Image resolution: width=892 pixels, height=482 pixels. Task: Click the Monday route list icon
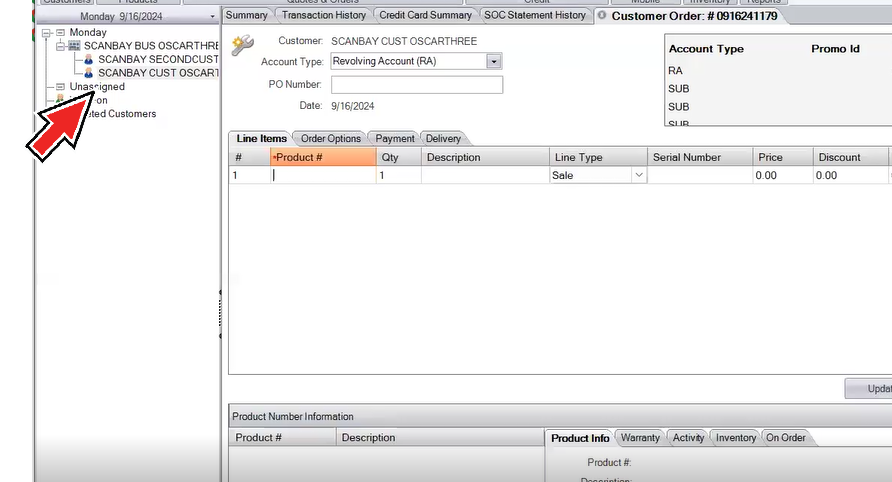tap(60, 33)
